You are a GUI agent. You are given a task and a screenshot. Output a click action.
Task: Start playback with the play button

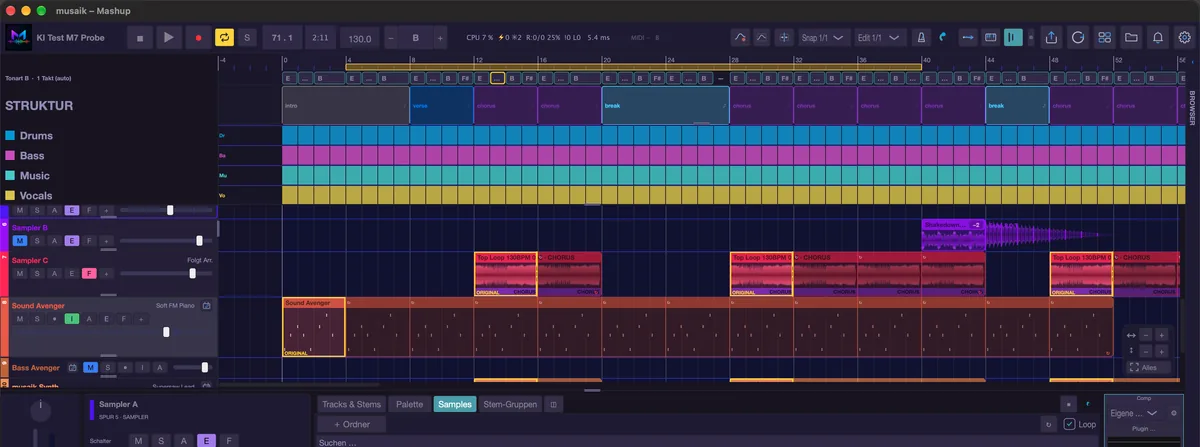168,38
